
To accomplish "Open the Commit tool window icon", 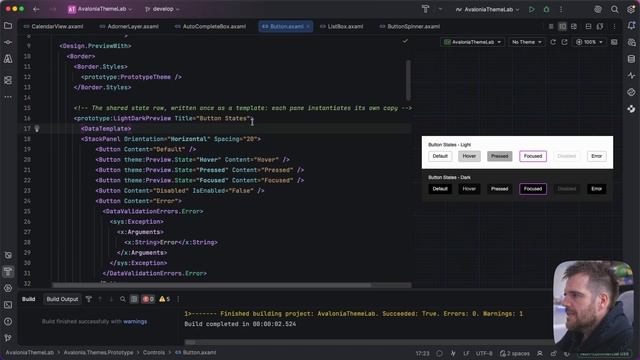I will point(8,42).
